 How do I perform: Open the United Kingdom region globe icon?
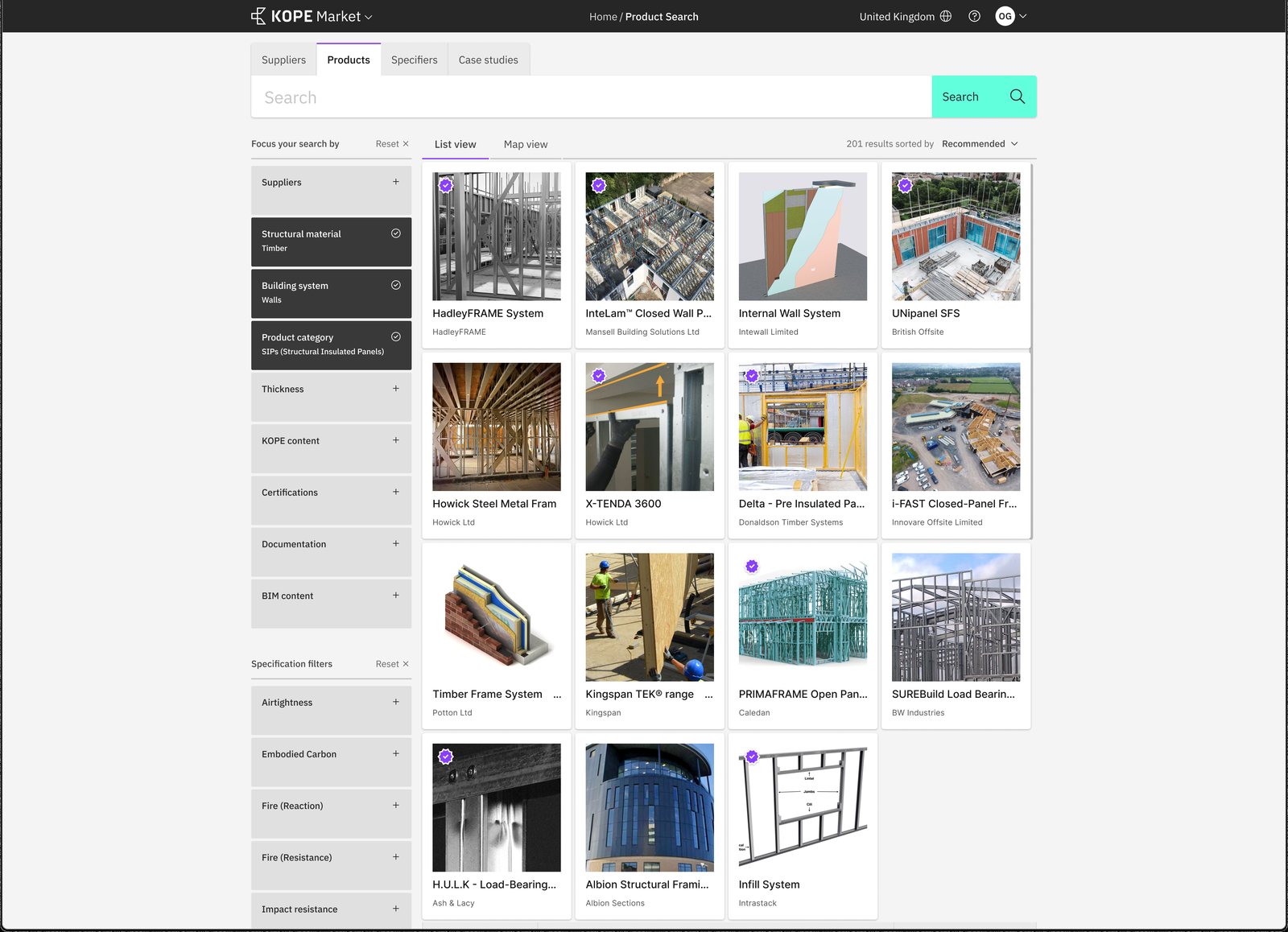pyautogui.click(x=946, y=16)
